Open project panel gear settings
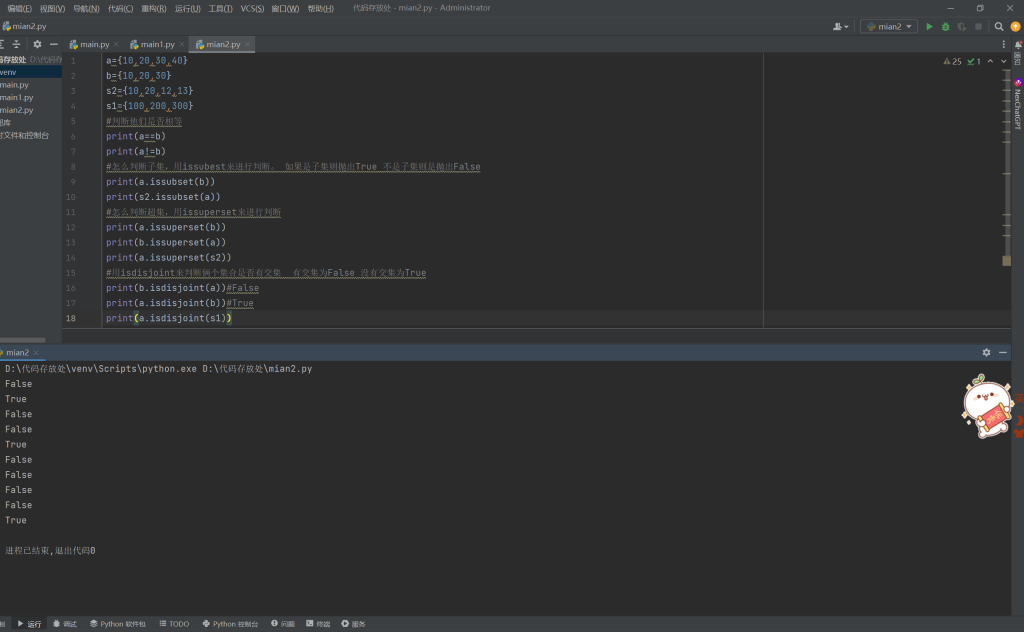Image resolution: width=1024 pixels, height=632 pixels. click(x=37, y=44)
